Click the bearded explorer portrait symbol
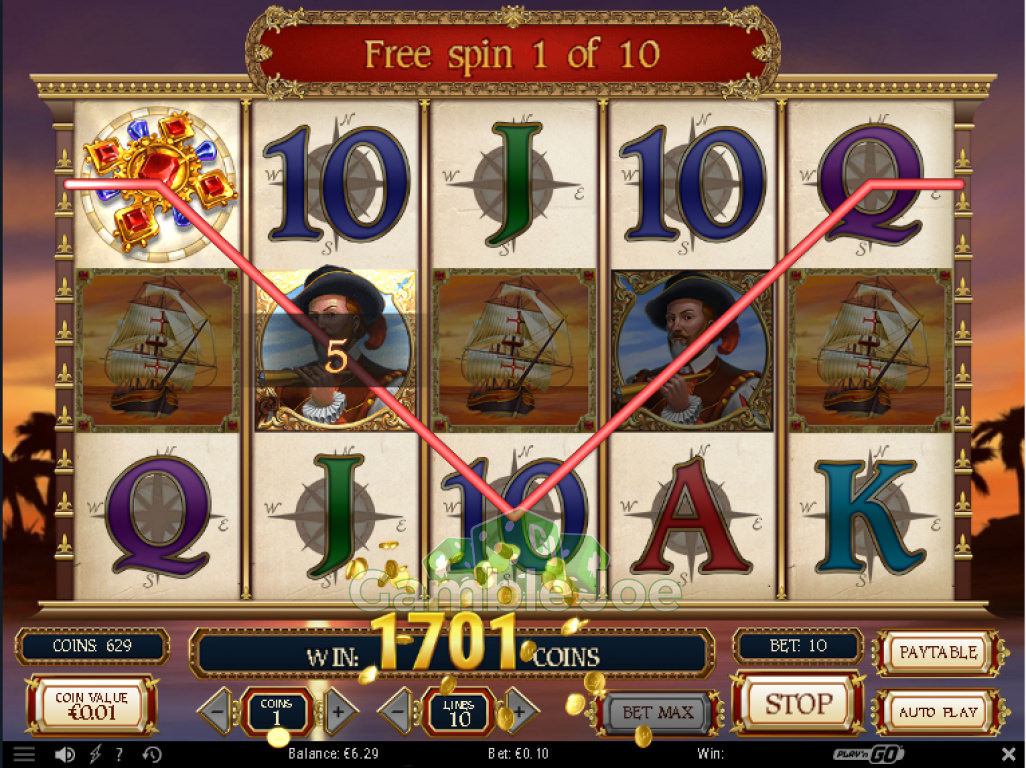The width and height of the screenshot is (1026, 768). (x=692, y=350)
